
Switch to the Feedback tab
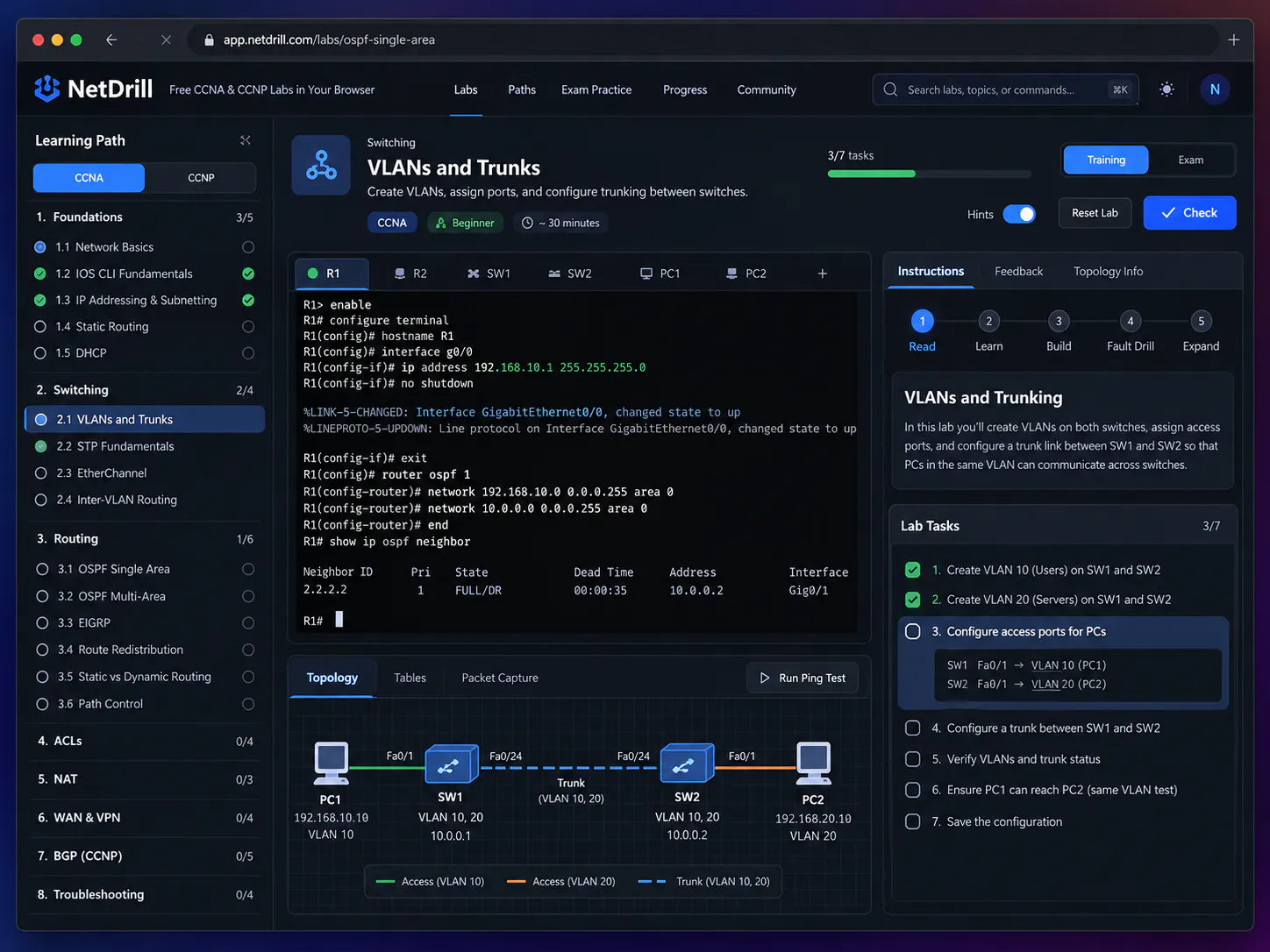click(1018, 272)
